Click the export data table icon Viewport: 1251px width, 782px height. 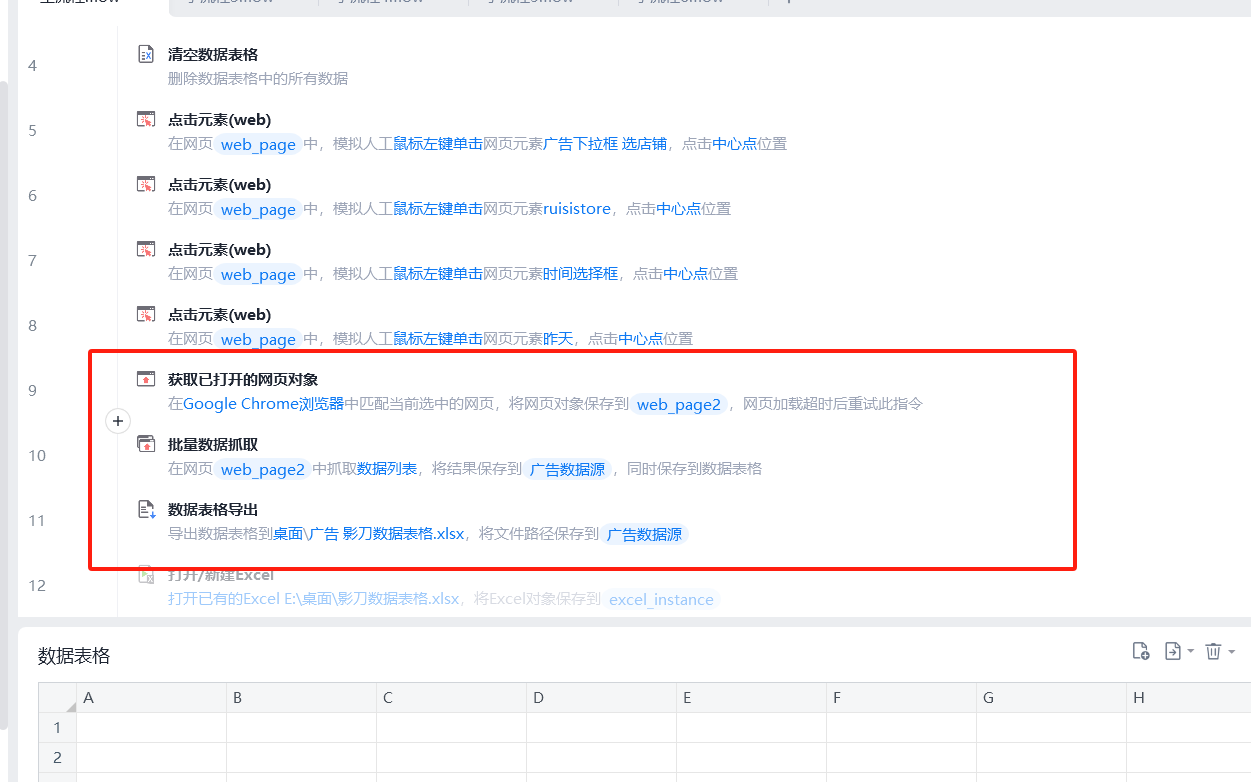click(x=1173, y=651)
